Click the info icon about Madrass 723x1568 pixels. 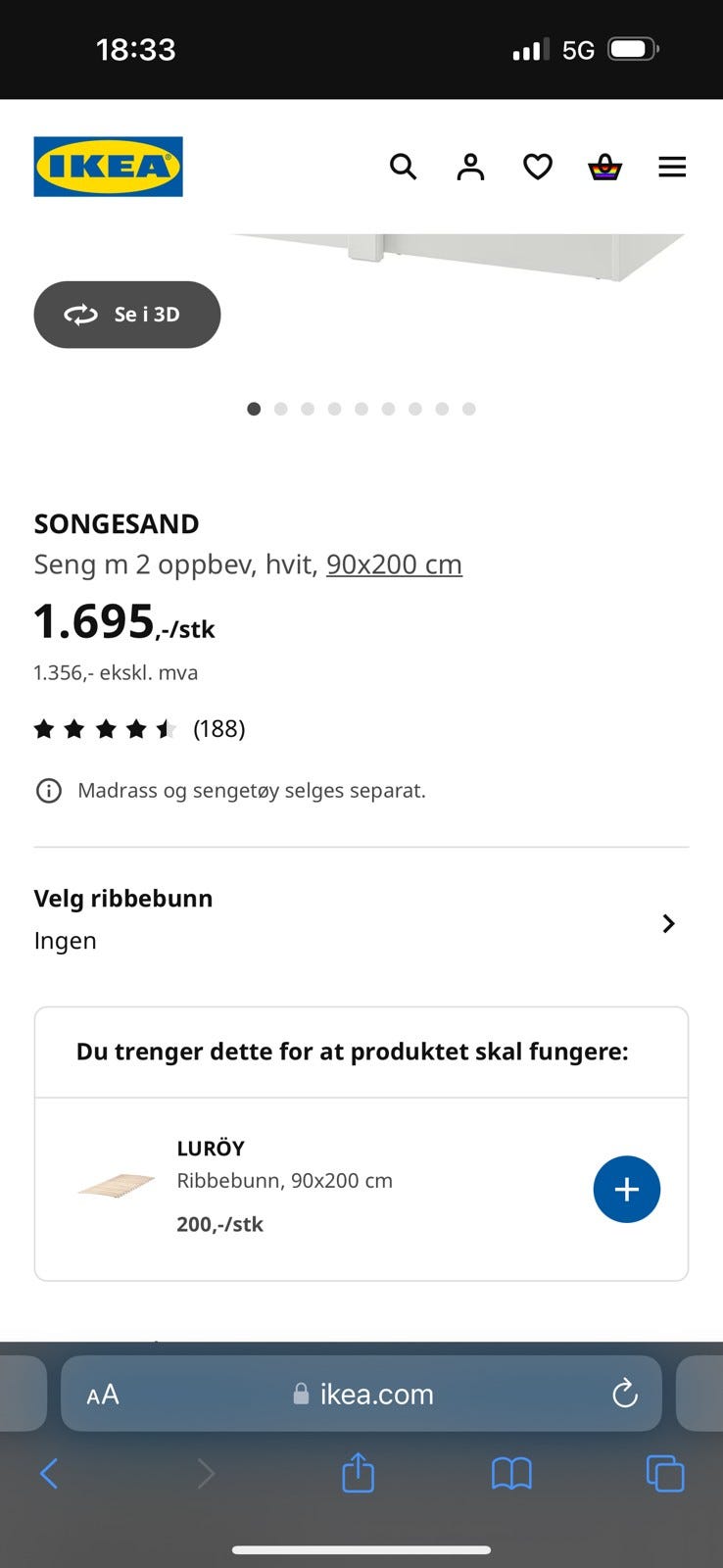tap(48, 791)
